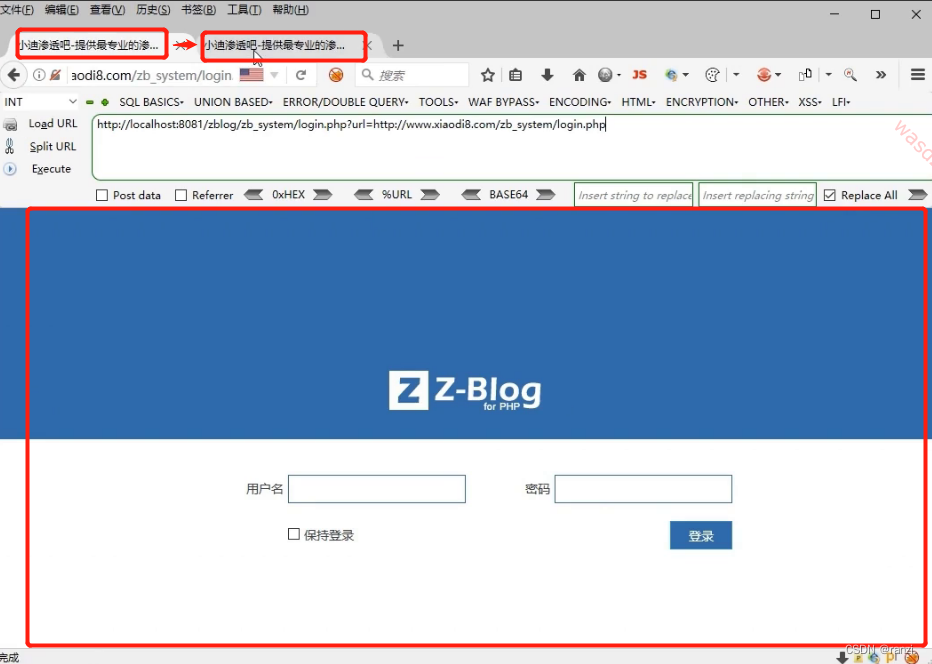Click the Split URL button
Image resolution: width=932 pixels, height=664 pixels.
coord(53,146)
